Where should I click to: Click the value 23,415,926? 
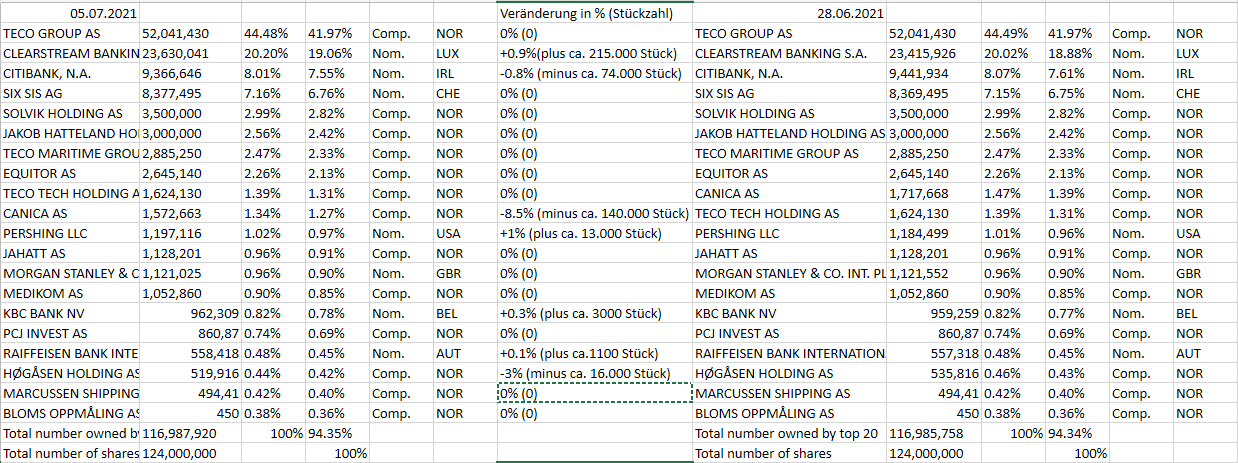pyautogui.click(x=933, y=53)
